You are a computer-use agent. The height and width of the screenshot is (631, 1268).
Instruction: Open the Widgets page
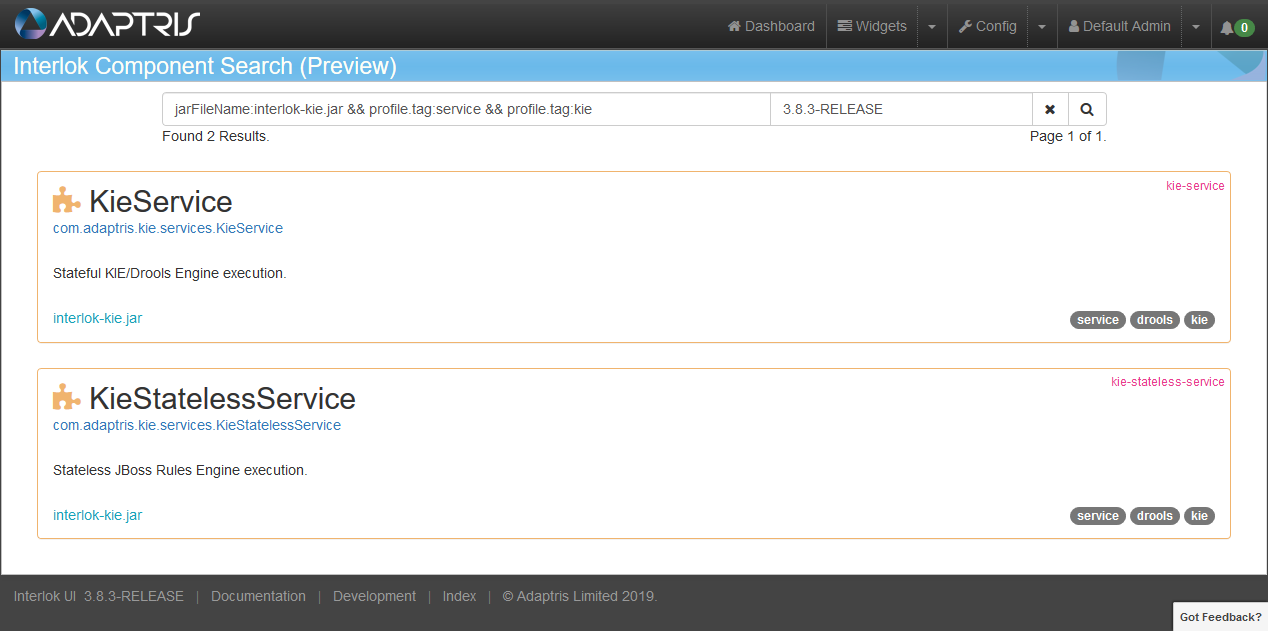pyautogui.click(x=872, y=26)
